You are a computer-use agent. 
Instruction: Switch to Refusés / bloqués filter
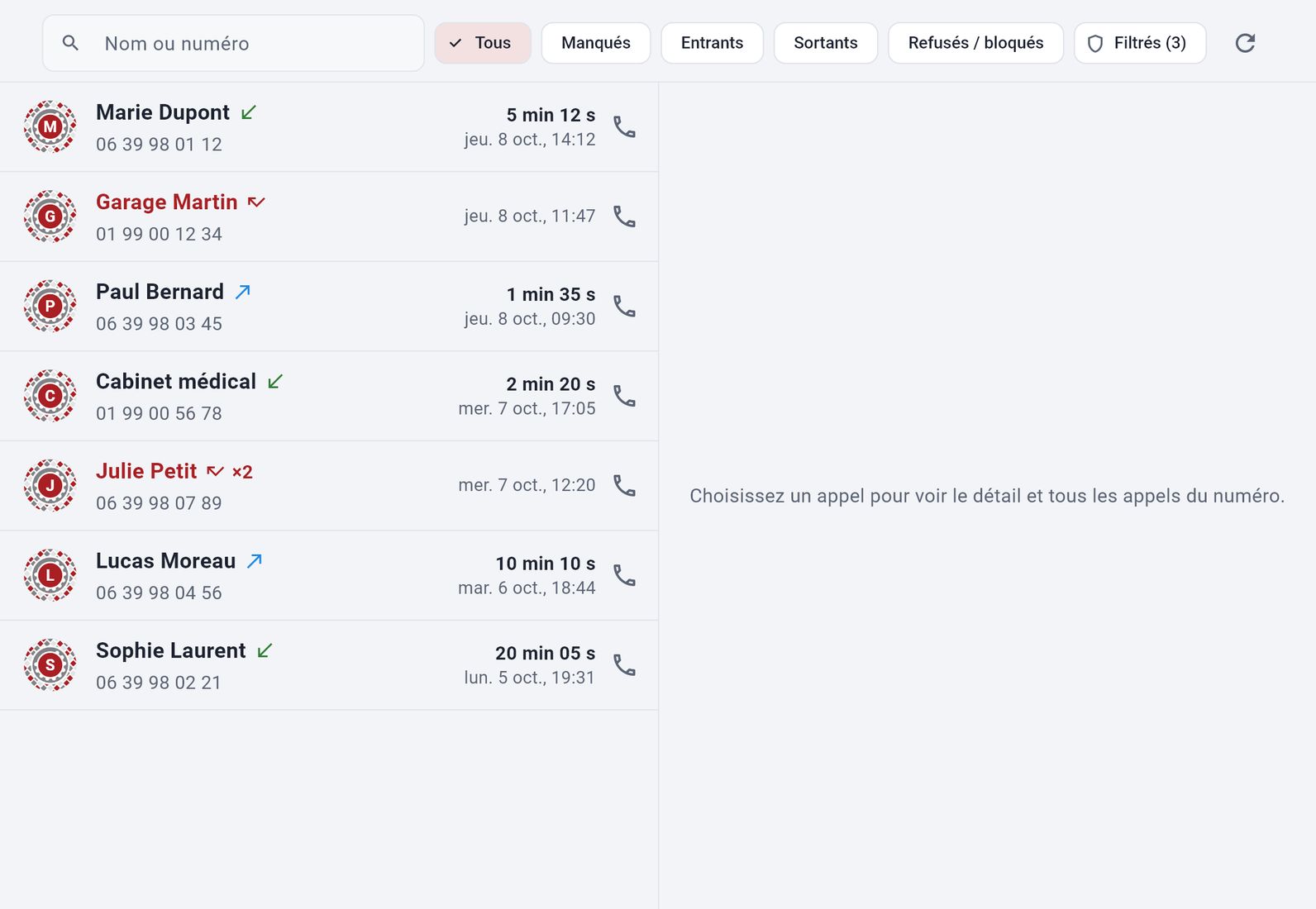(975, 43)
